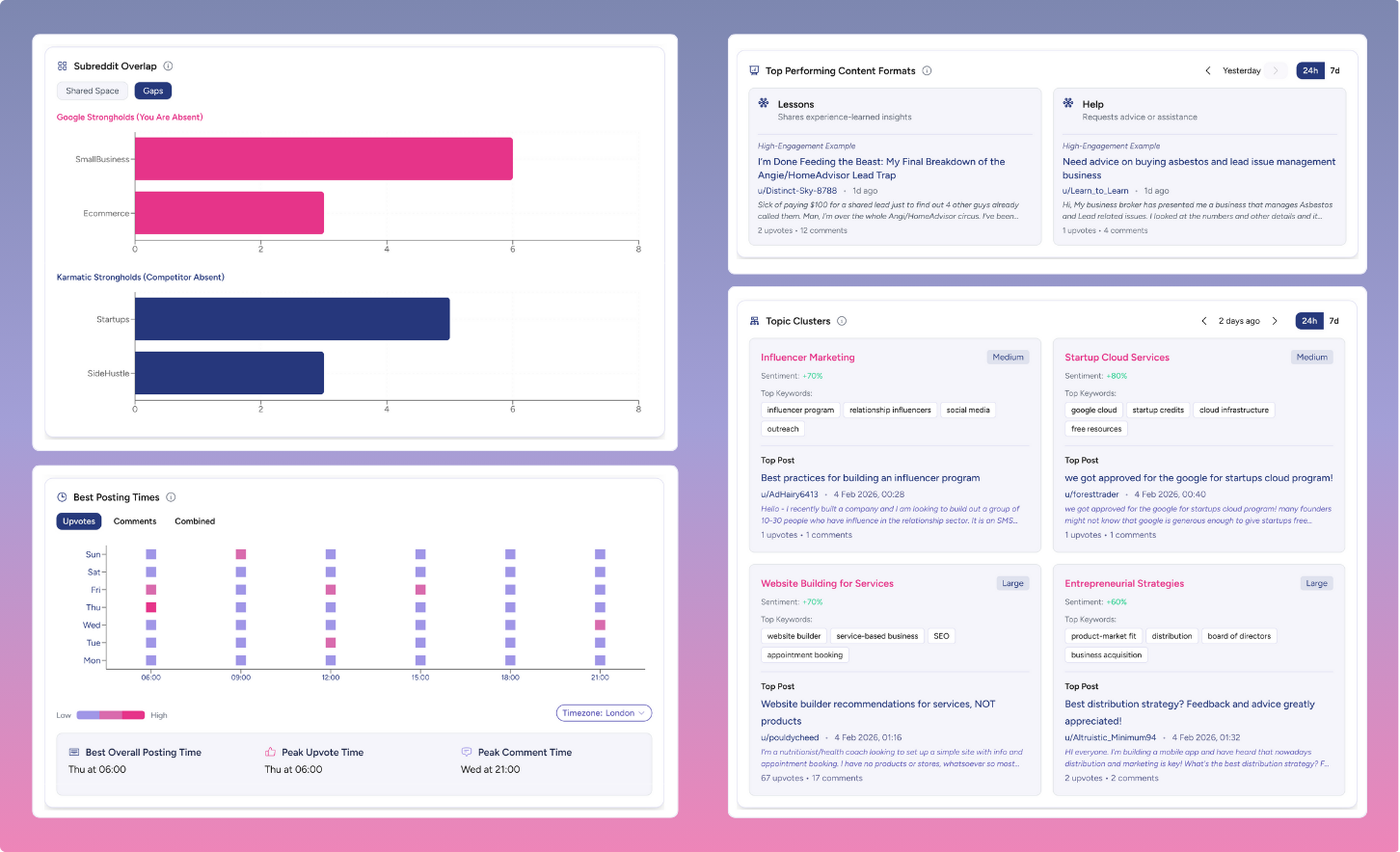This screenshot has height=852, width=1400.
Task: Switch Subreddit Overlap to Shared Space
Action: click(x=93, y=91)
